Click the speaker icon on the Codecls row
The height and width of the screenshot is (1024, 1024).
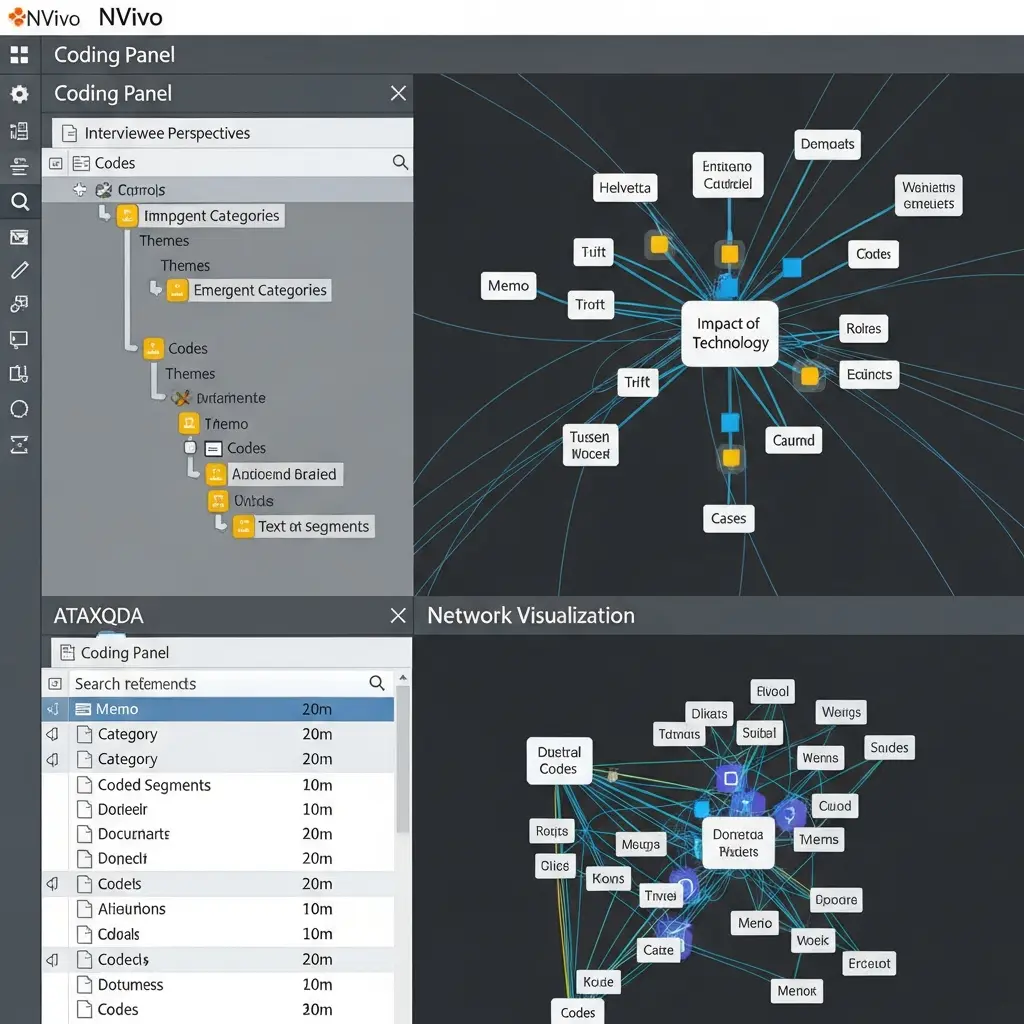(x=54, y=959)
